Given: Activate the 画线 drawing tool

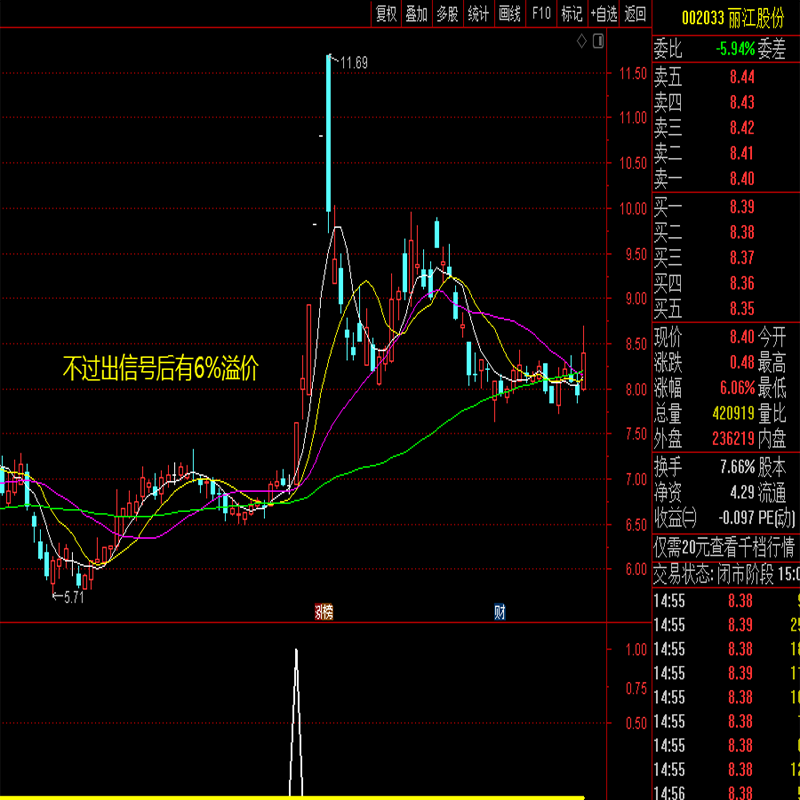Looking at the screenshot, I should point(510,14).
